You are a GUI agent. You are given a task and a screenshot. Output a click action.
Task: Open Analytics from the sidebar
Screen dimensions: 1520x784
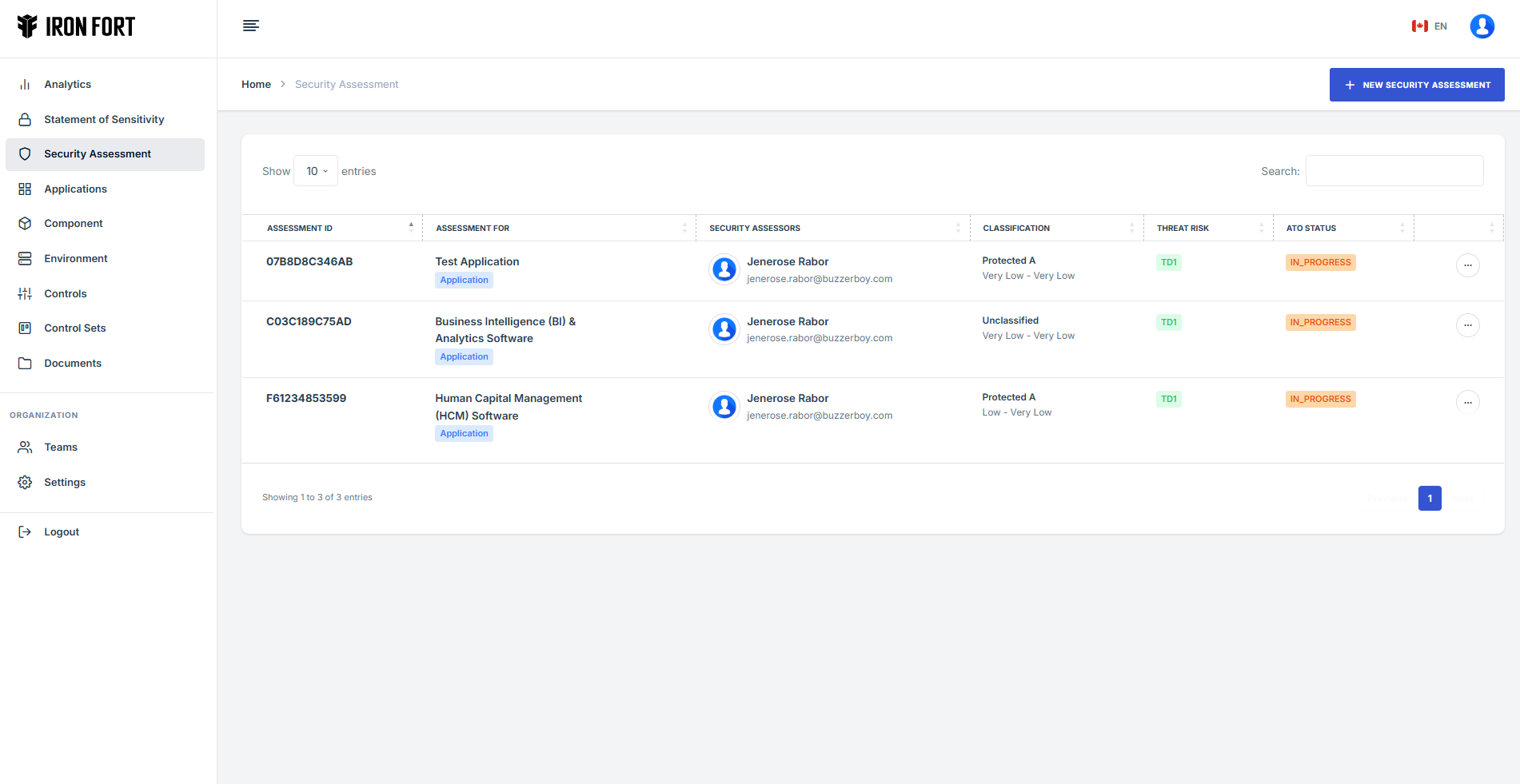[x=67, y=85]
